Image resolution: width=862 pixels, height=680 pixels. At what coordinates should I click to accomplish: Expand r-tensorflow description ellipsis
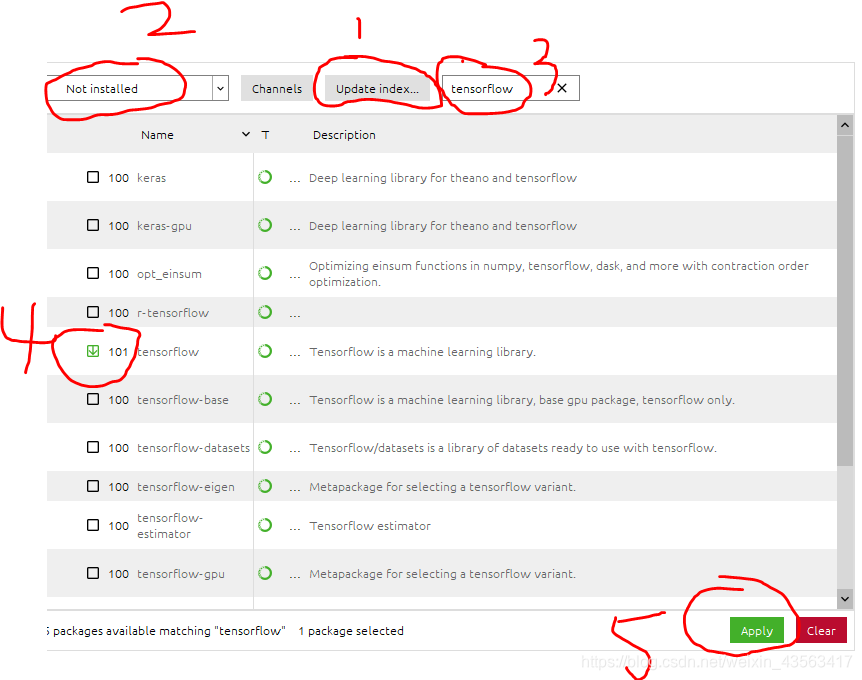295,314
